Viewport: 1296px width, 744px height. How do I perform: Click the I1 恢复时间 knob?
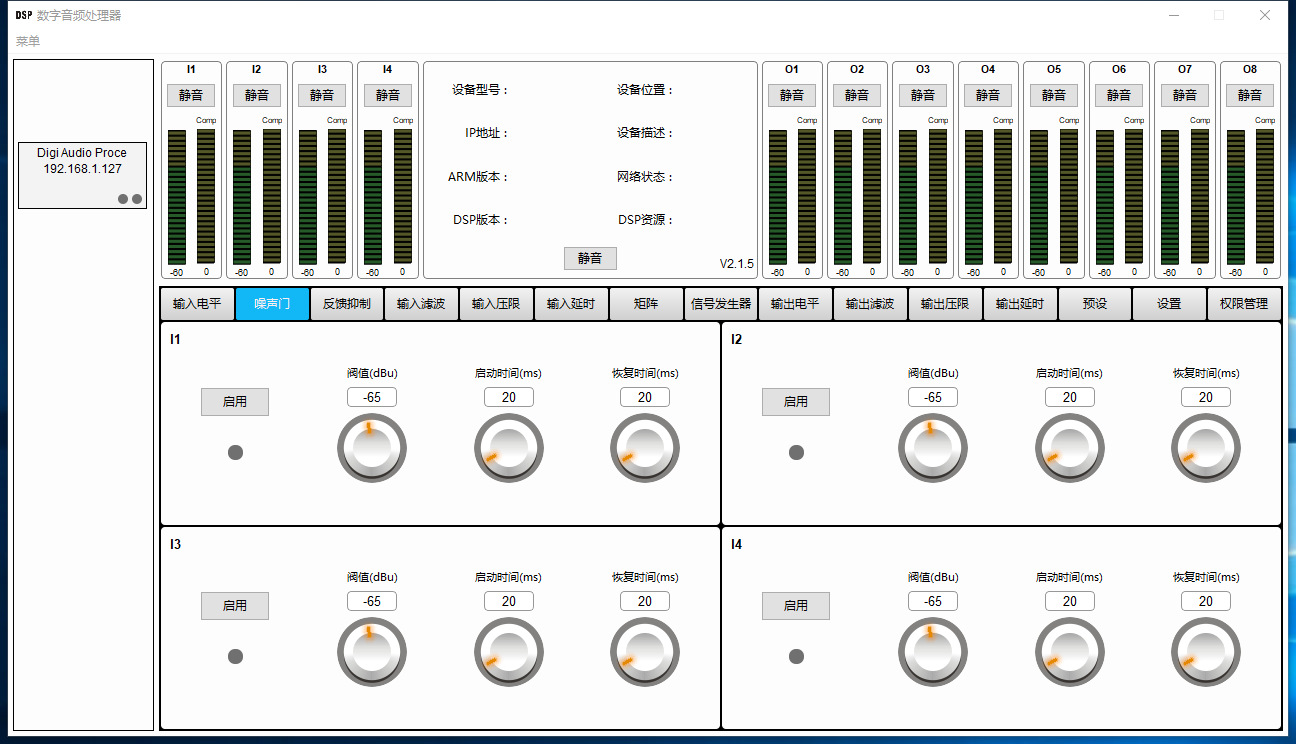pyautogui.click(x=645, y=448)
